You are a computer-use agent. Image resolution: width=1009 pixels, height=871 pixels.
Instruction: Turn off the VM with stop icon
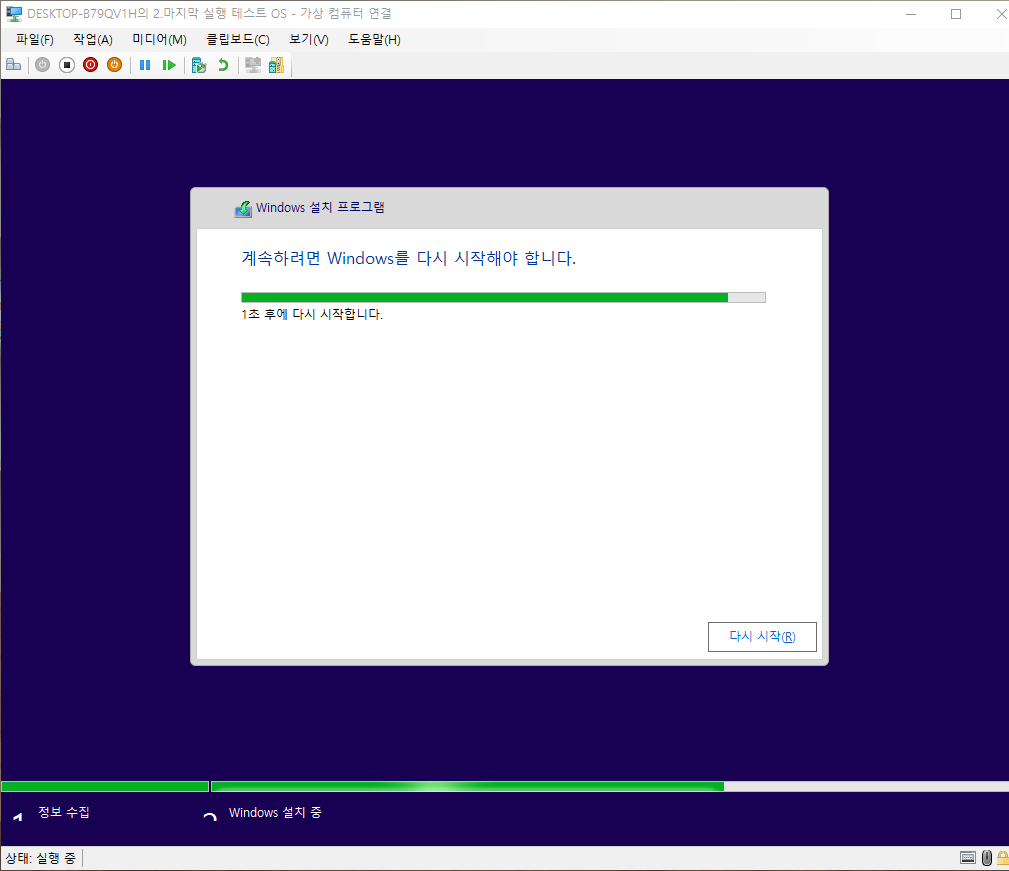pos(67,65)
